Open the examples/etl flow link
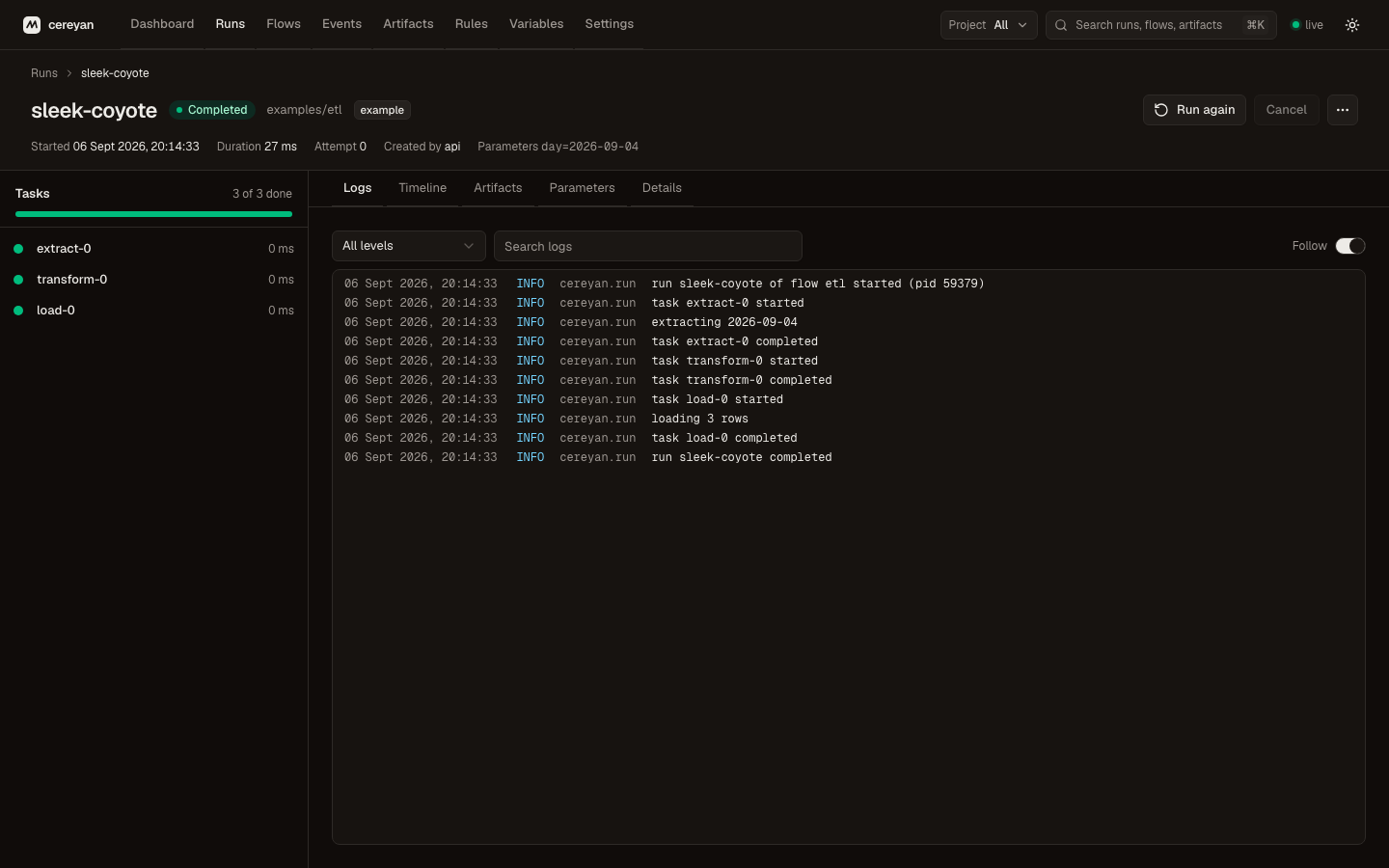The height and width of the screenshot is (868, 1389). tap(304, 110)
